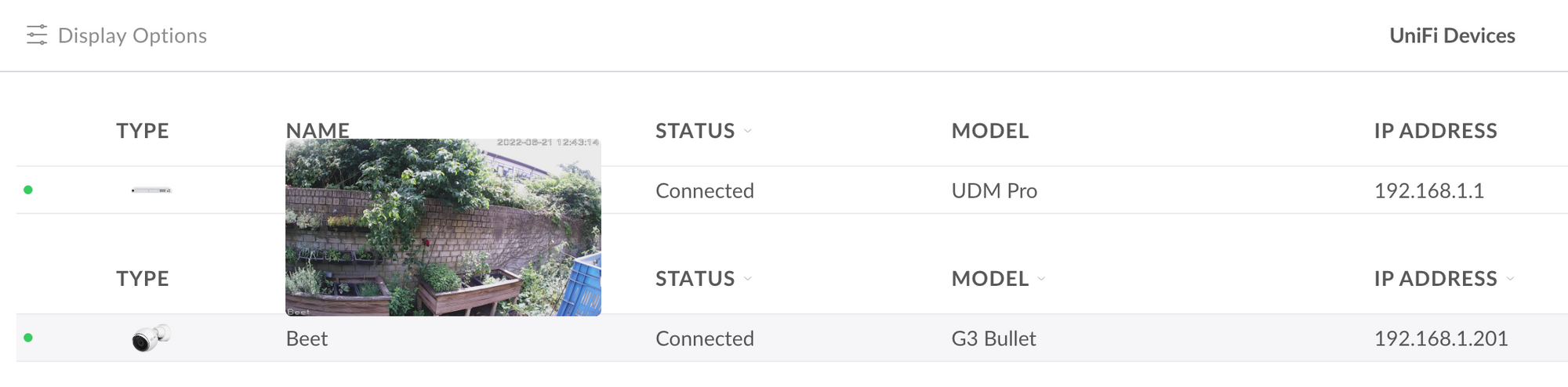The height and width of the screenshot is (387, 1568).
Task: Switch to UniFi Devices tab
Action: pyautogui.click(x=1452, y=35)
